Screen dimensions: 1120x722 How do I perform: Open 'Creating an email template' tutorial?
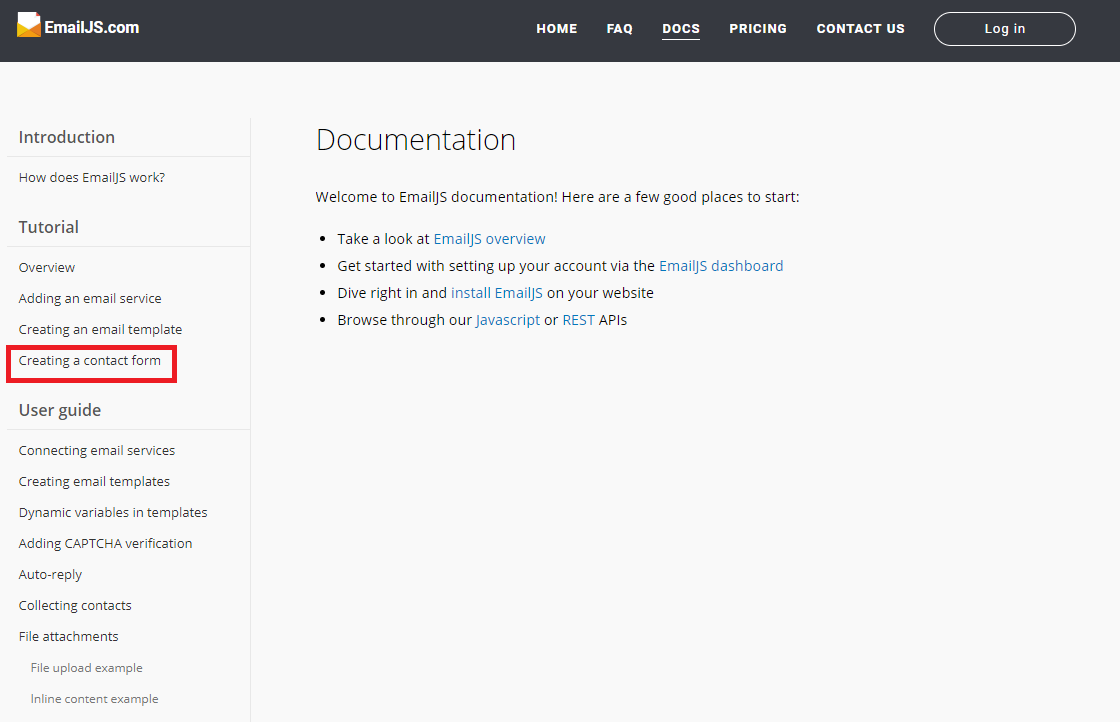coord(100,329)
